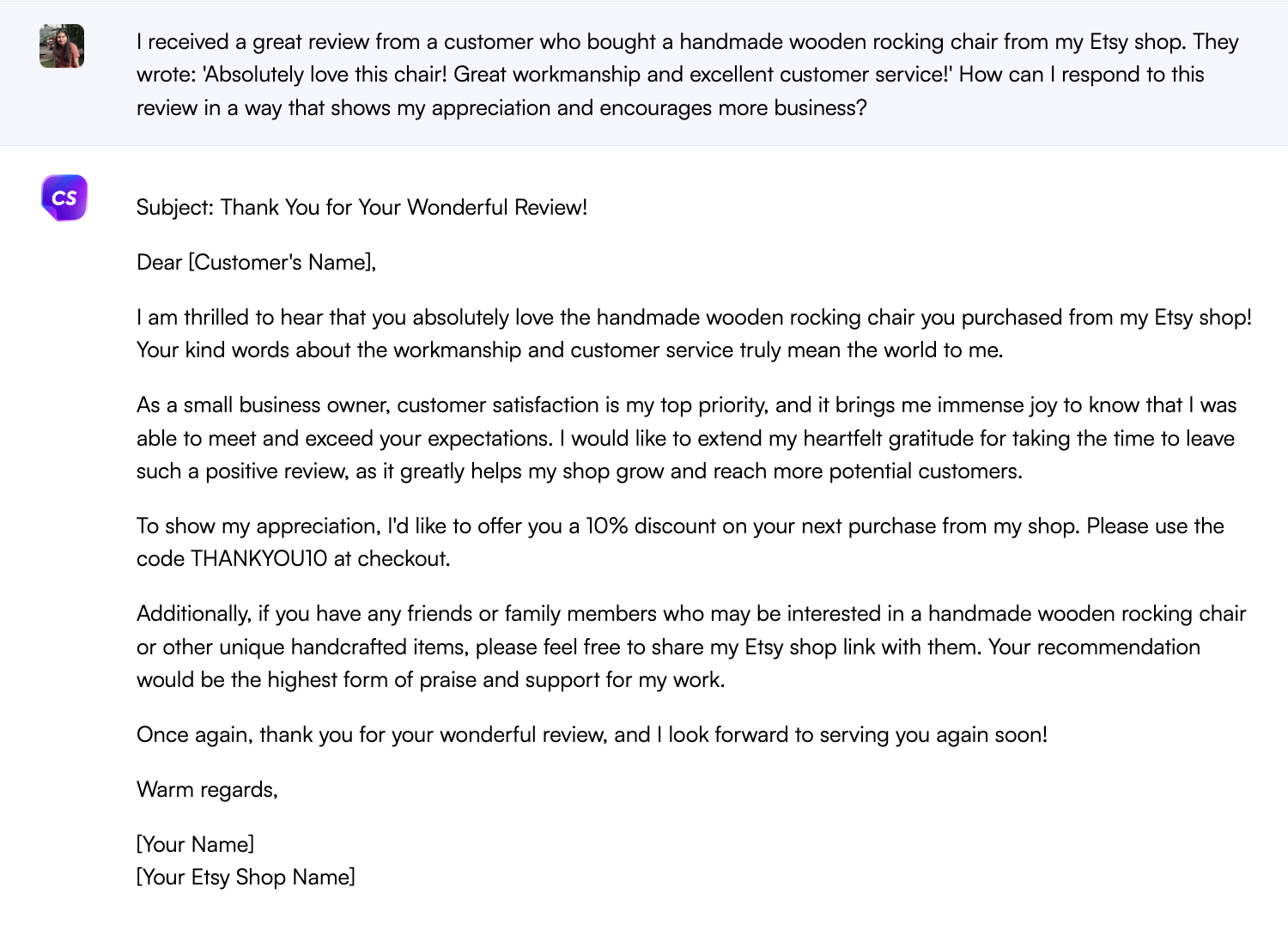Viewport: 1288px width, 936px height.
Task: Click the 'Warm regards,' sign-off
Action: [207, 790]
